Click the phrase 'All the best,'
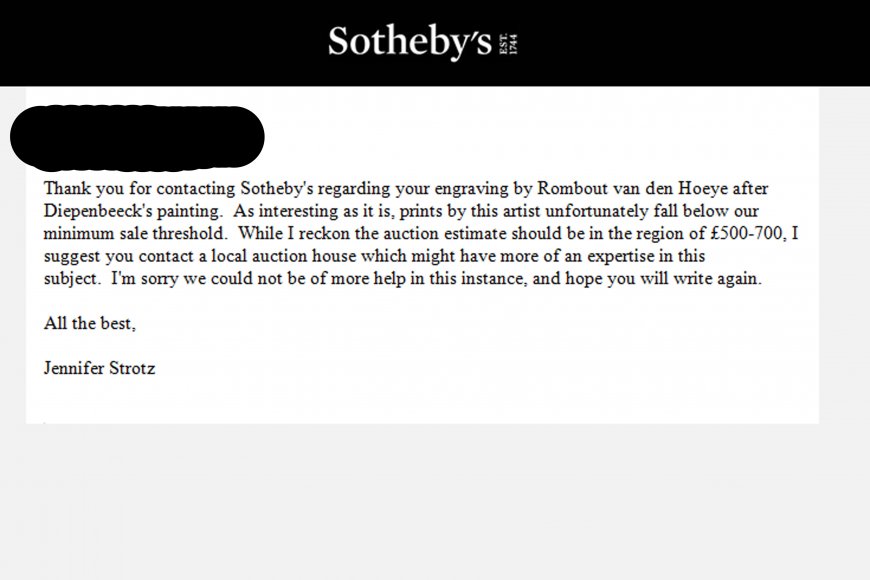The image size is (870, 580). (x=90, y=324)
